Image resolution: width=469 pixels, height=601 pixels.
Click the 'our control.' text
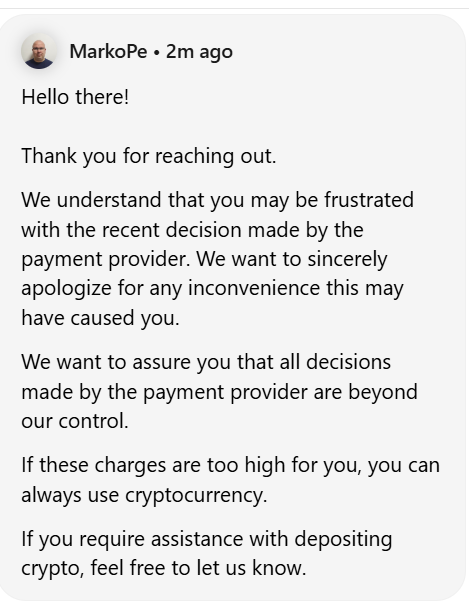point(75,421)
